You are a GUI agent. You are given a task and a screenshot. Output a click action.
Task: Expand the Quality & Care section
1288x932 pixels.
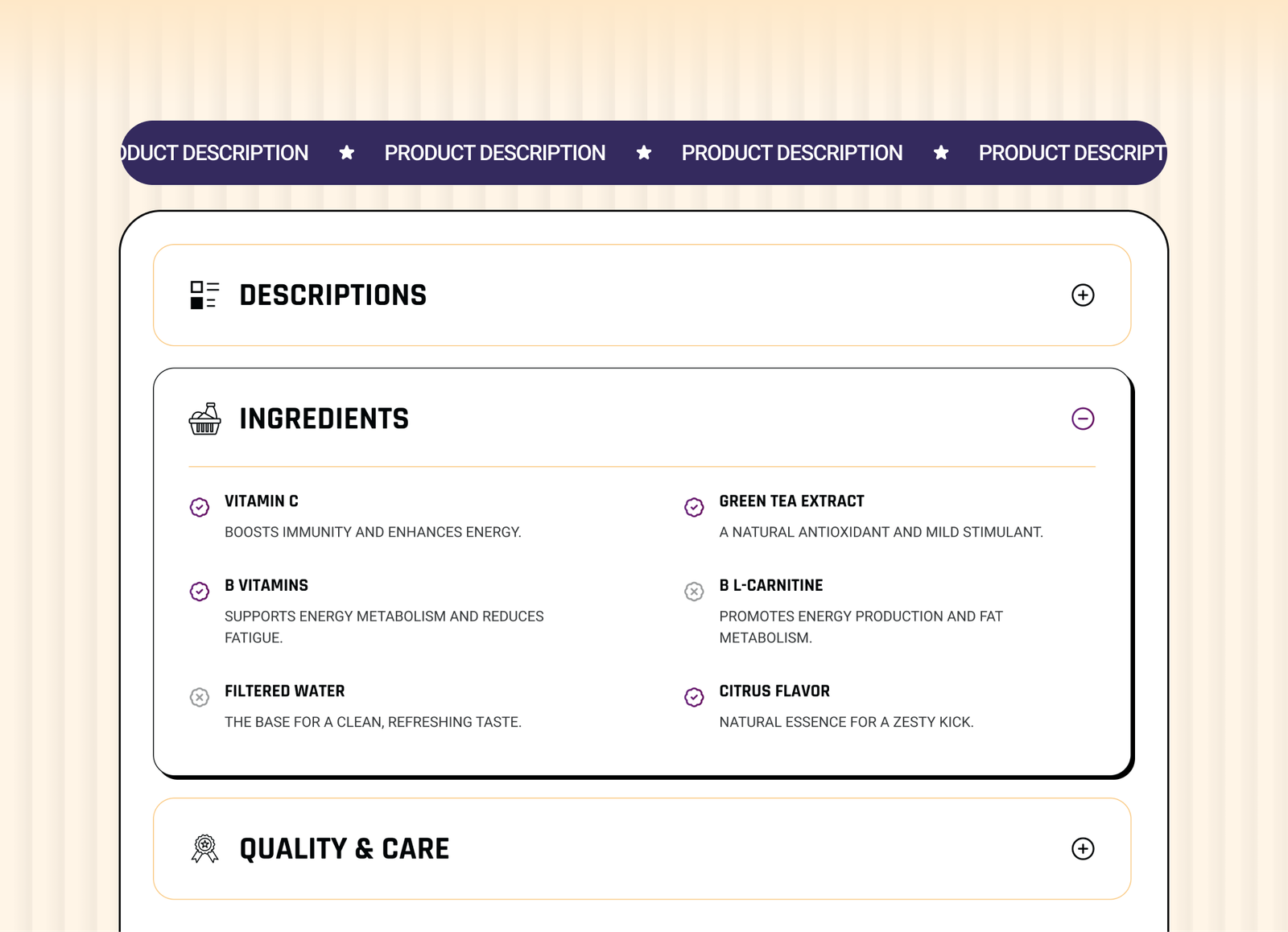tap(1084, 849)
